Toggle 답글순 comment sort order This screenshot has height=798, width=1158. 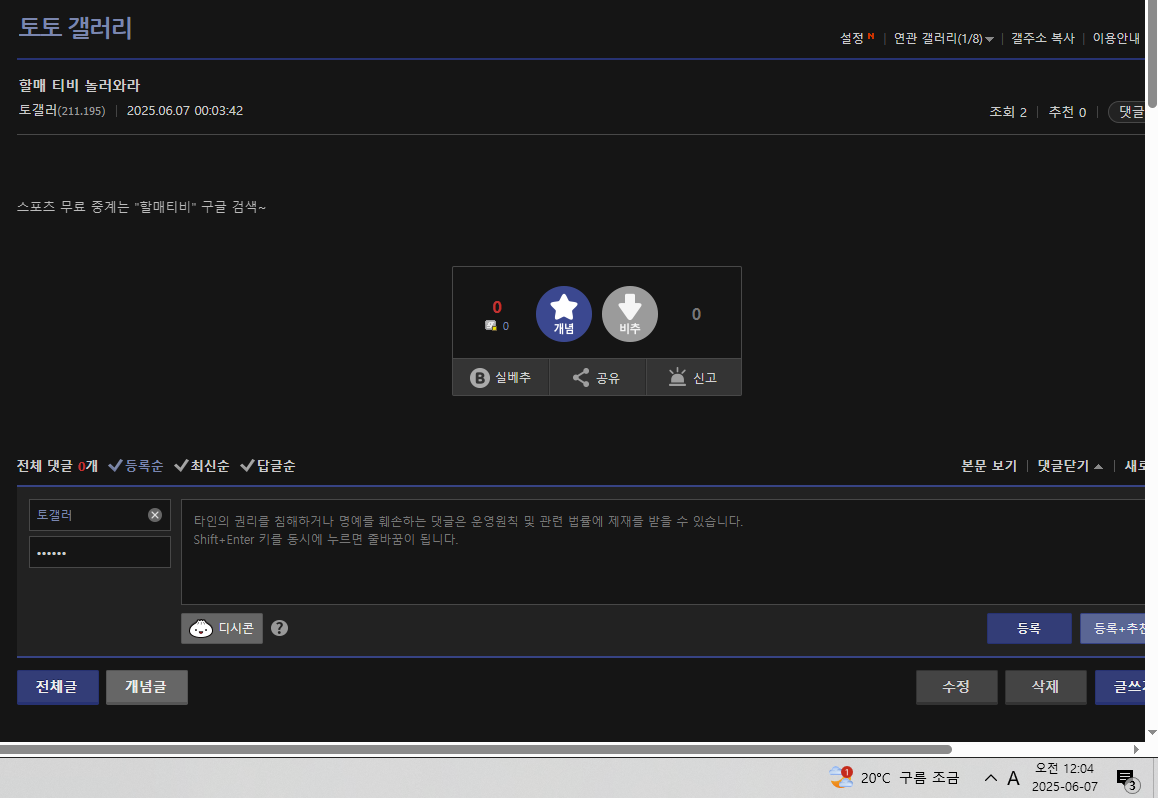click(268, 466)
